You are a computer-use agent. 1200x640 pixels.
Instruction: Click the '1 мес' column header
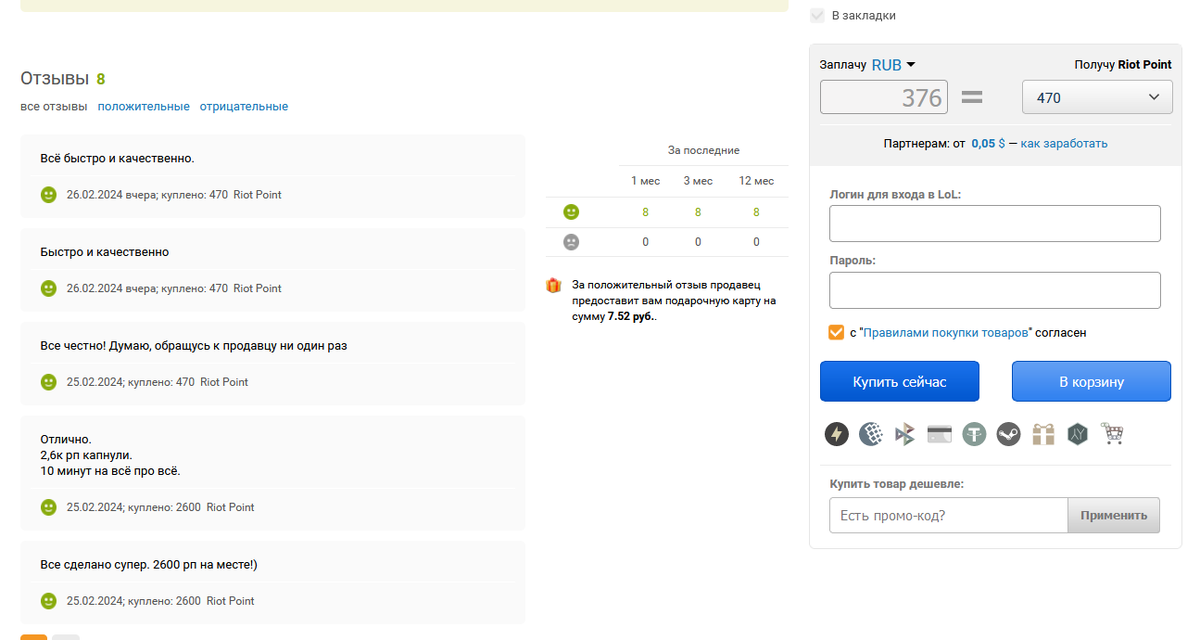coord(645,181)
